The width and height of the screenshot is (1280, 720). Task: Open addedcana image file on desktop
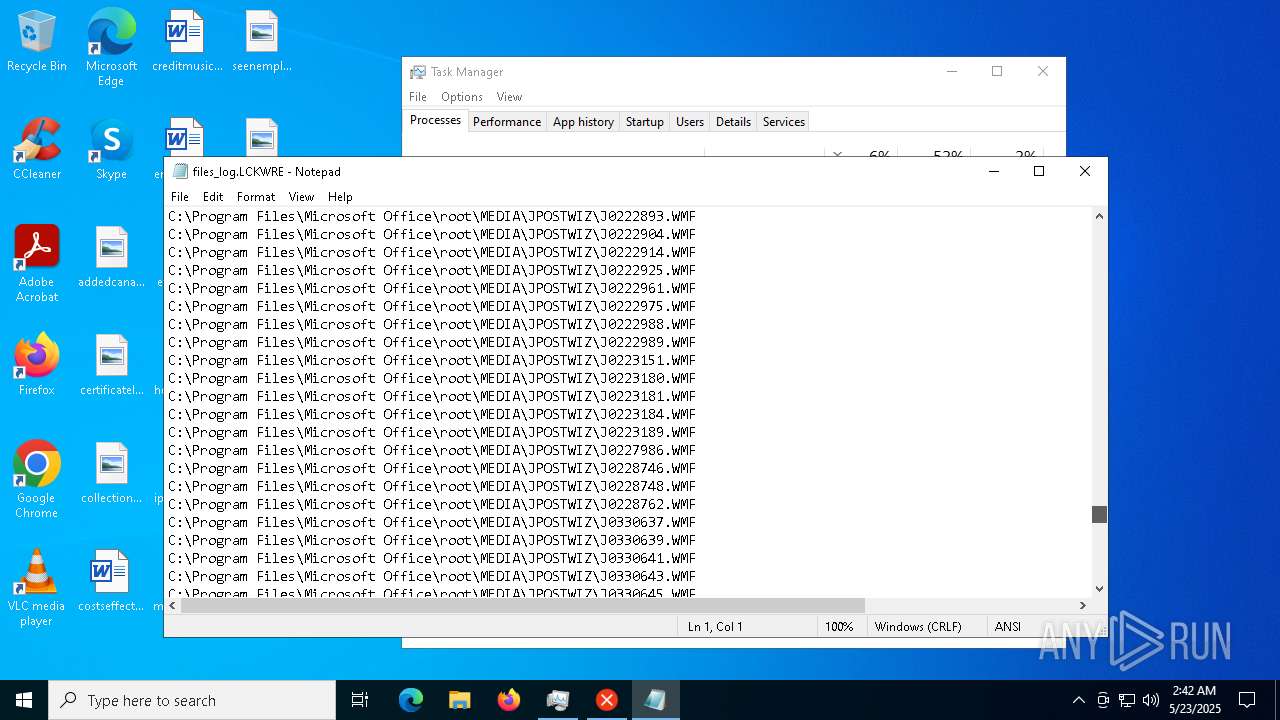(111, 258)
